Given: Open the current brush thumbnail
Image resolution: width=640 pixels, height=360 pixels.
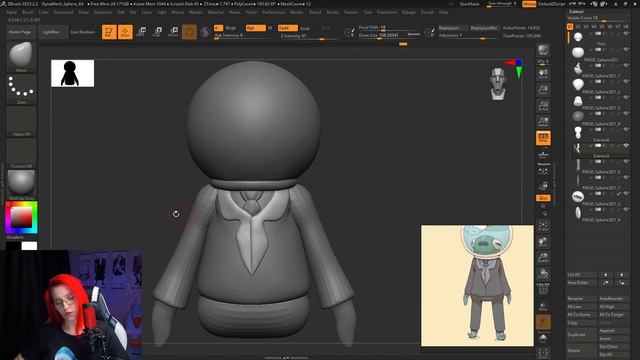Looking at the screenshot, I should [x=21, y=56].
